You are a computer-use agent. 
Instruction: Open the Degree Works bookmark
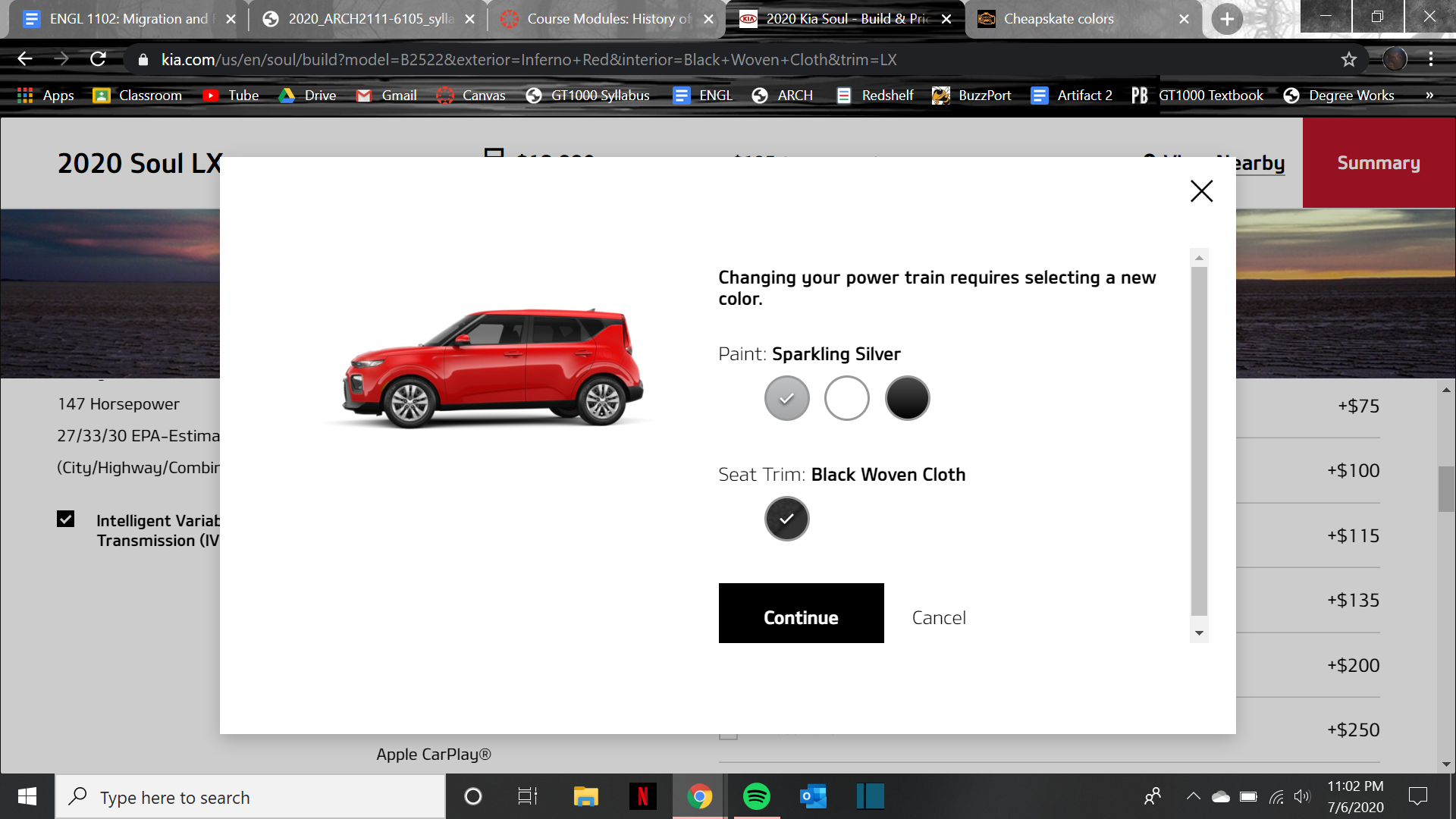[1339, 96]
